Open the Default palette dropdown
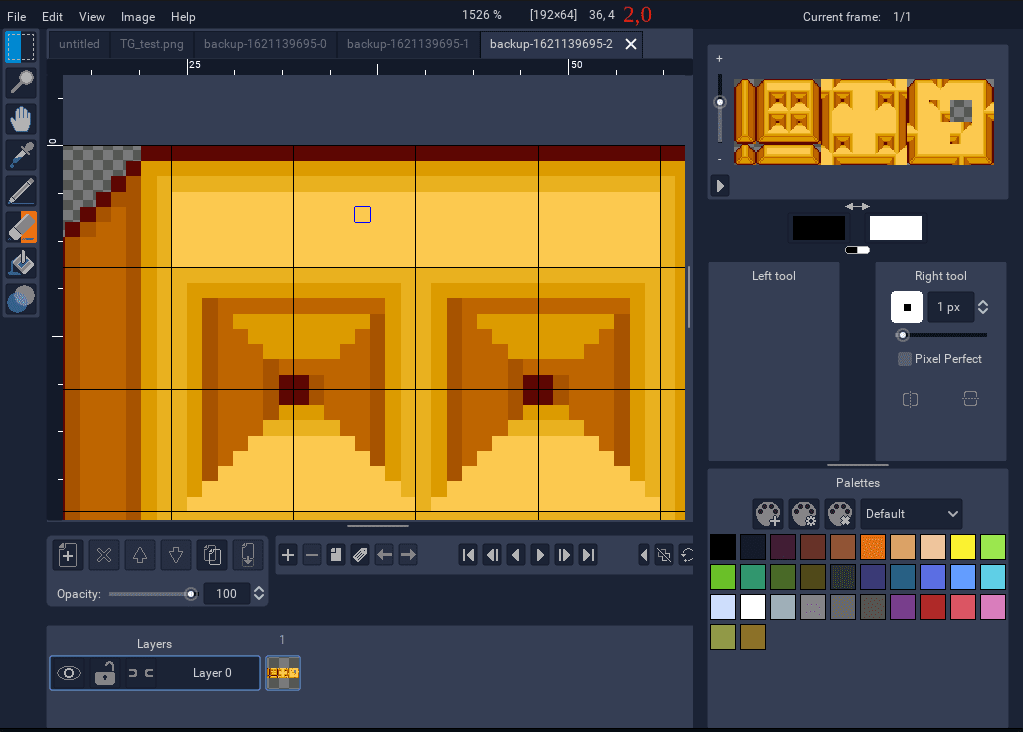Screen dimensions: 1023x732 [911, 513]
